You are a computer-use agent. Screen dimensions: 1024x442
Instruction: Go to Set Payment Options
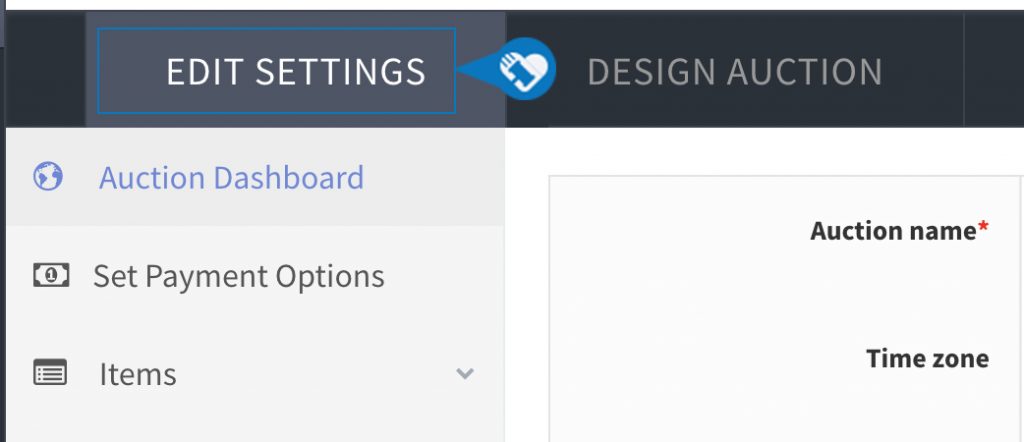(238, 276)
